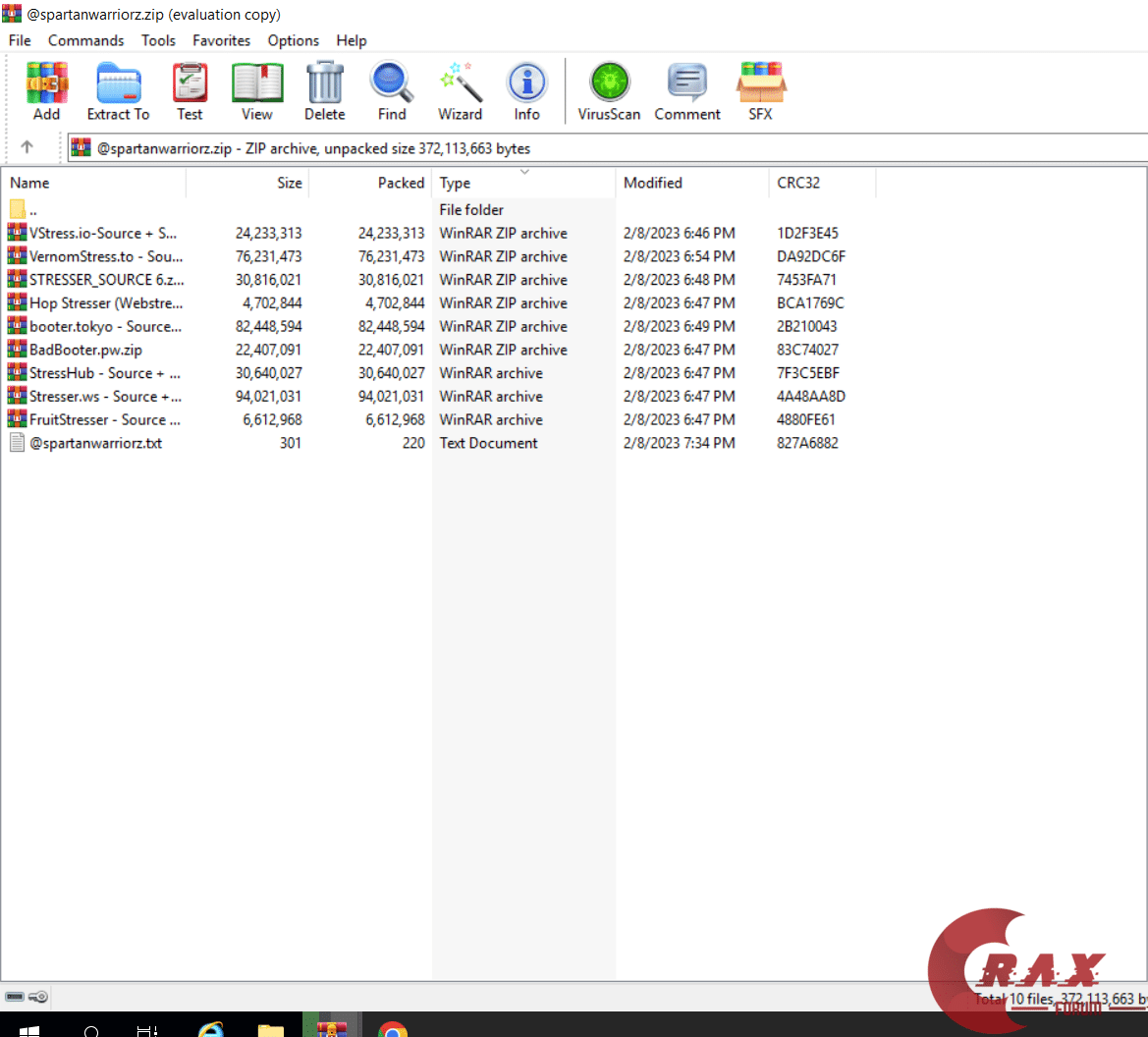Screen dimensions: 1148x1037
Task: Click 'Text Document' type cell
Action: click(488, 443)
